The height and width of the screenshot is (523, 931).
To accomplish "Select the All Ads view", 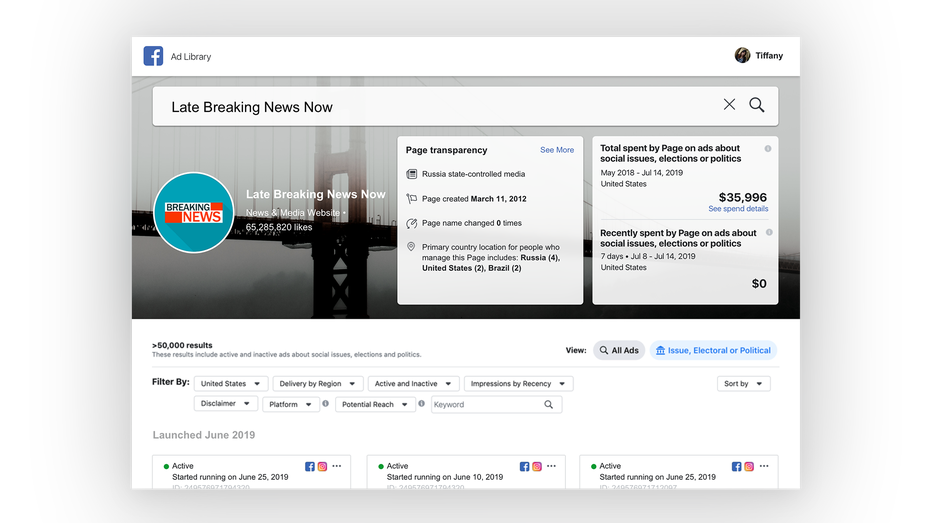I will point(619,350).
